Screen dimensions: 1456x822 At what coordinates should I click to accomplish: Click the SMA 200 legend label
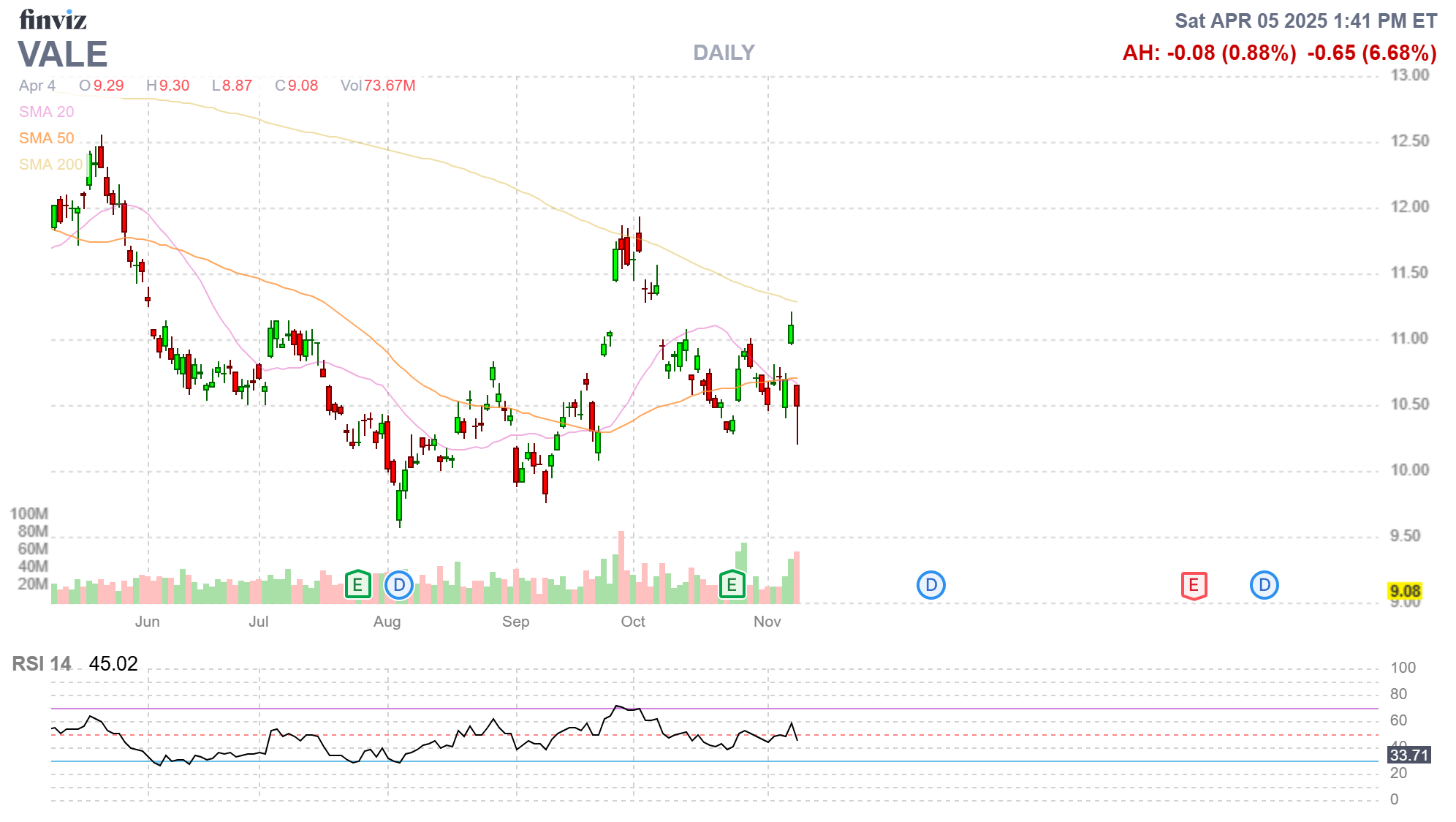(50, 165)
